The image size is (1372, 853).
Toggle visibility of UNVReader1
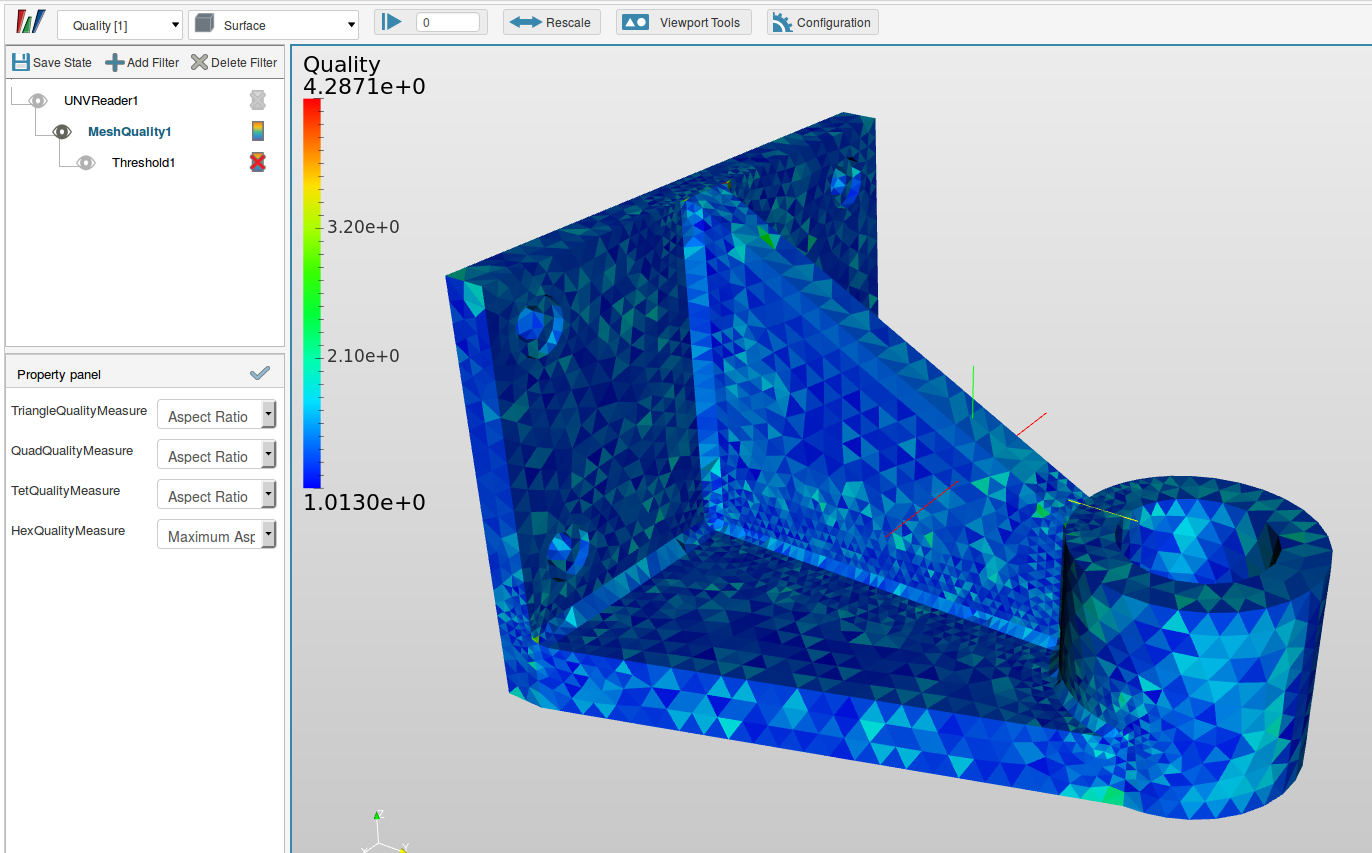[x=38, y=100]
